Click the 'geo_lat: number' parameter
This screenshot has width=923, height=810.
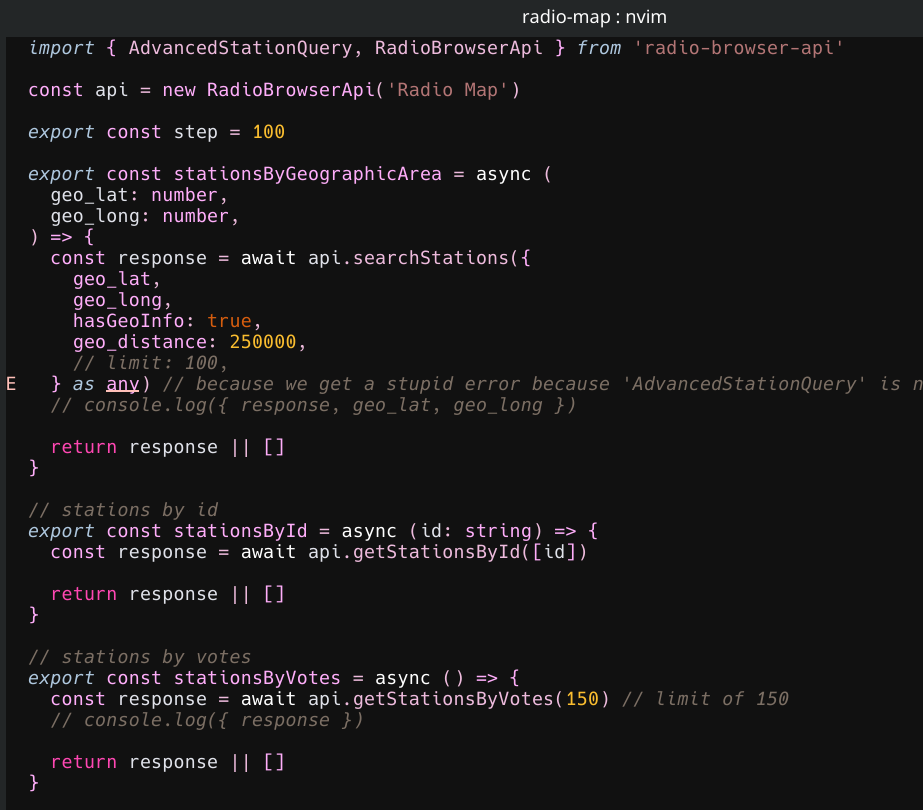pos(134,195)
